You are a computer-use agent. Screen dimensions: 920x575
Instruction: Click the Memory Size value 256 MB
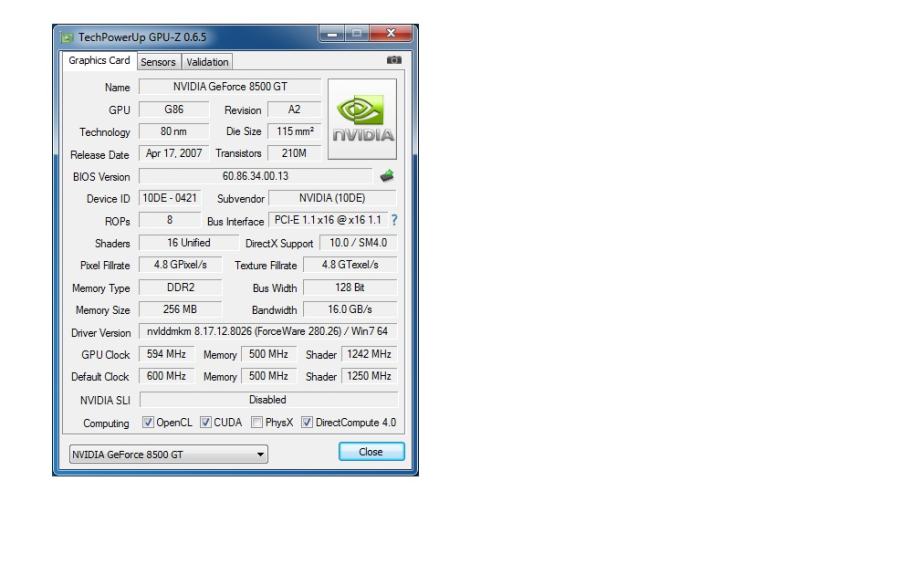[x=180, y=309]
